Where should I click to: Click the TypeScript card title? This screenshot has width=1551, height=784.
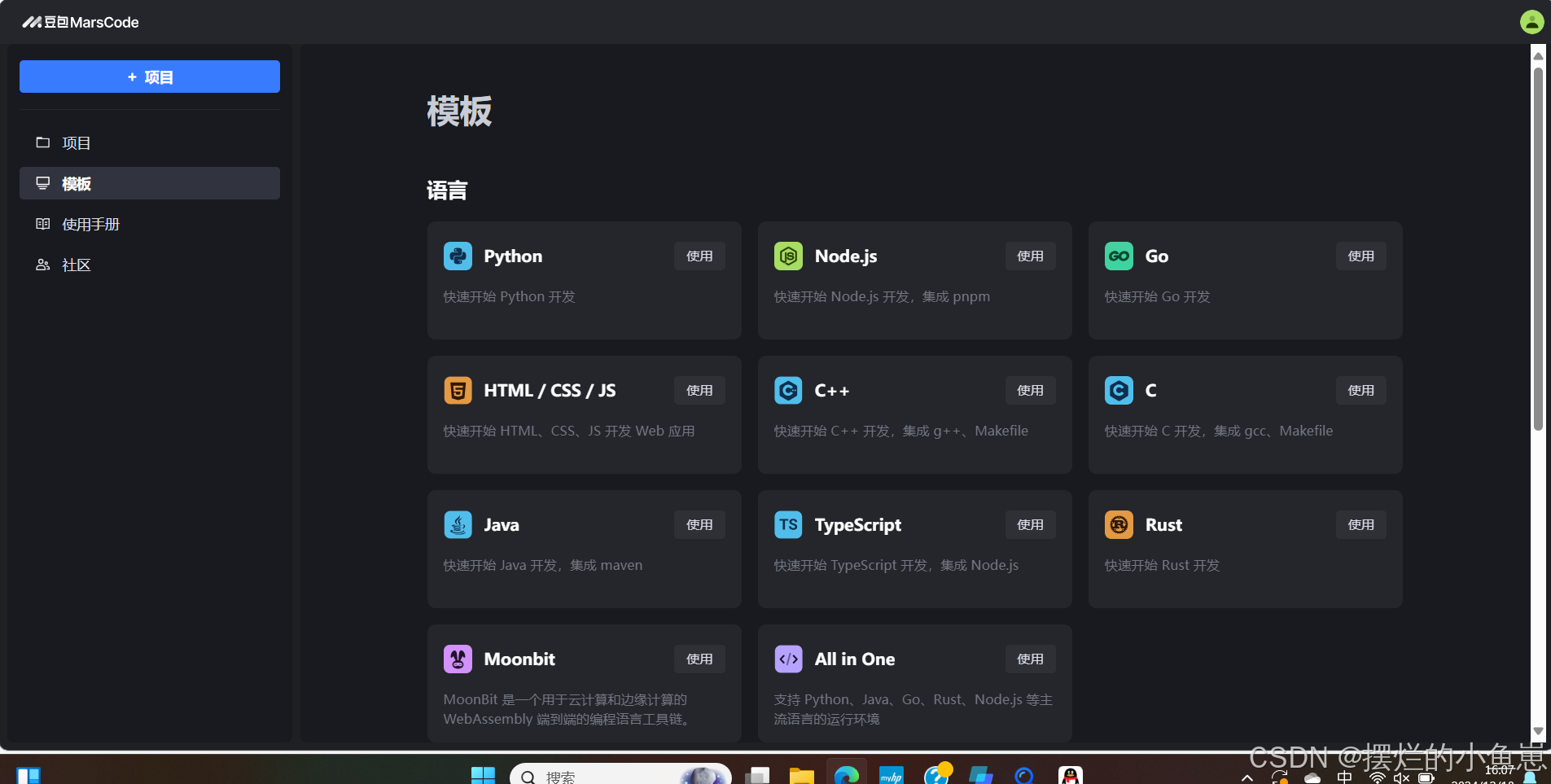click(x=857, y=525)
